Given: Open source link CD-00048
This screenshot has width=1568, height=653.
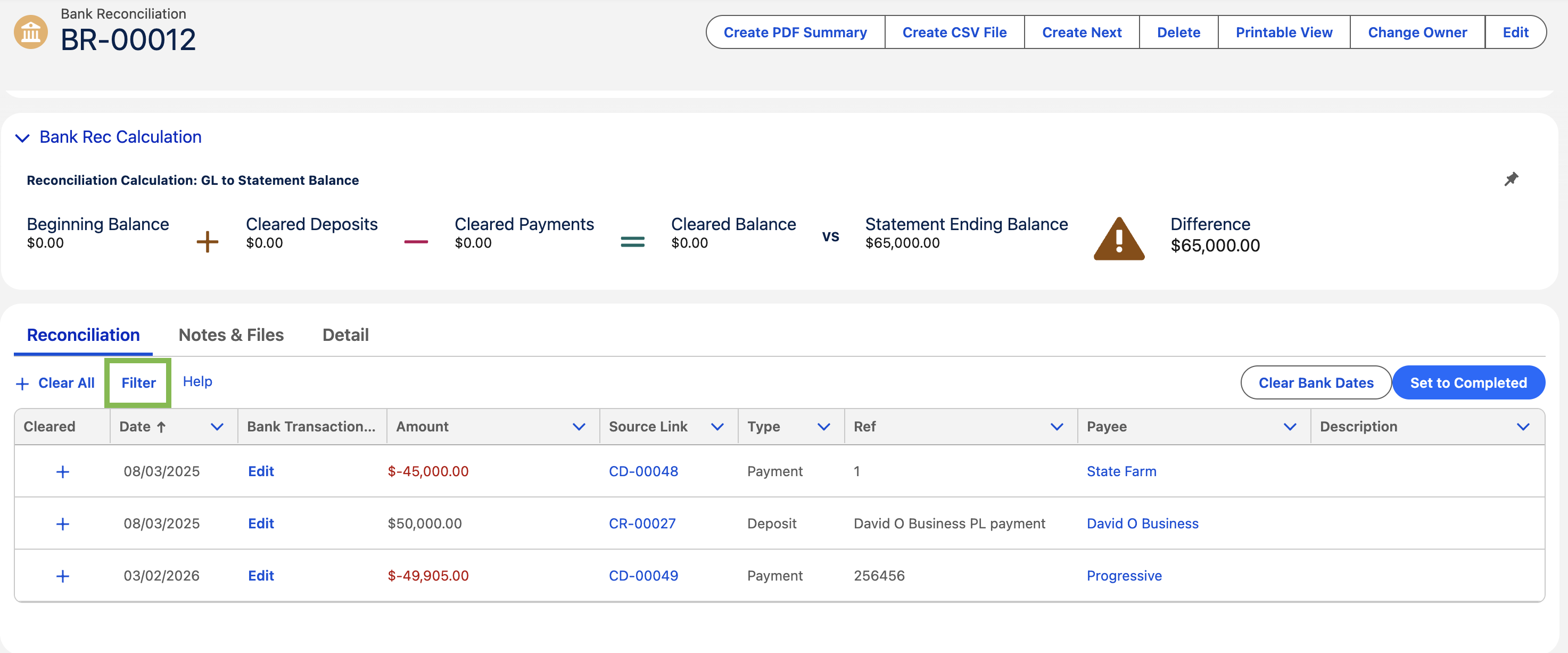Looking at the screenshot, I should pos(643,472).
